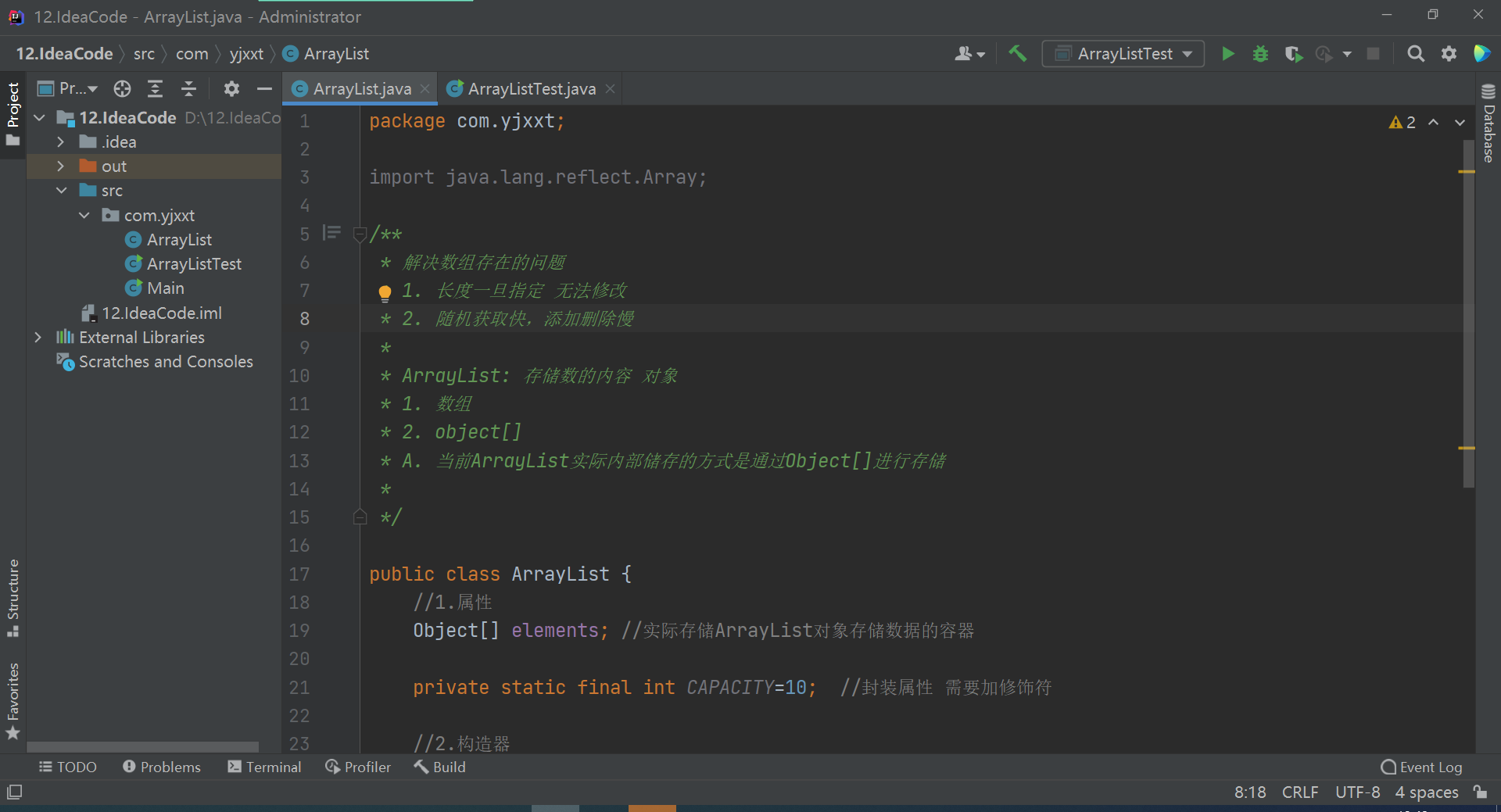Fold comment end marker at line 15
Screen dimensions: 1501x812
coord(360,517)
